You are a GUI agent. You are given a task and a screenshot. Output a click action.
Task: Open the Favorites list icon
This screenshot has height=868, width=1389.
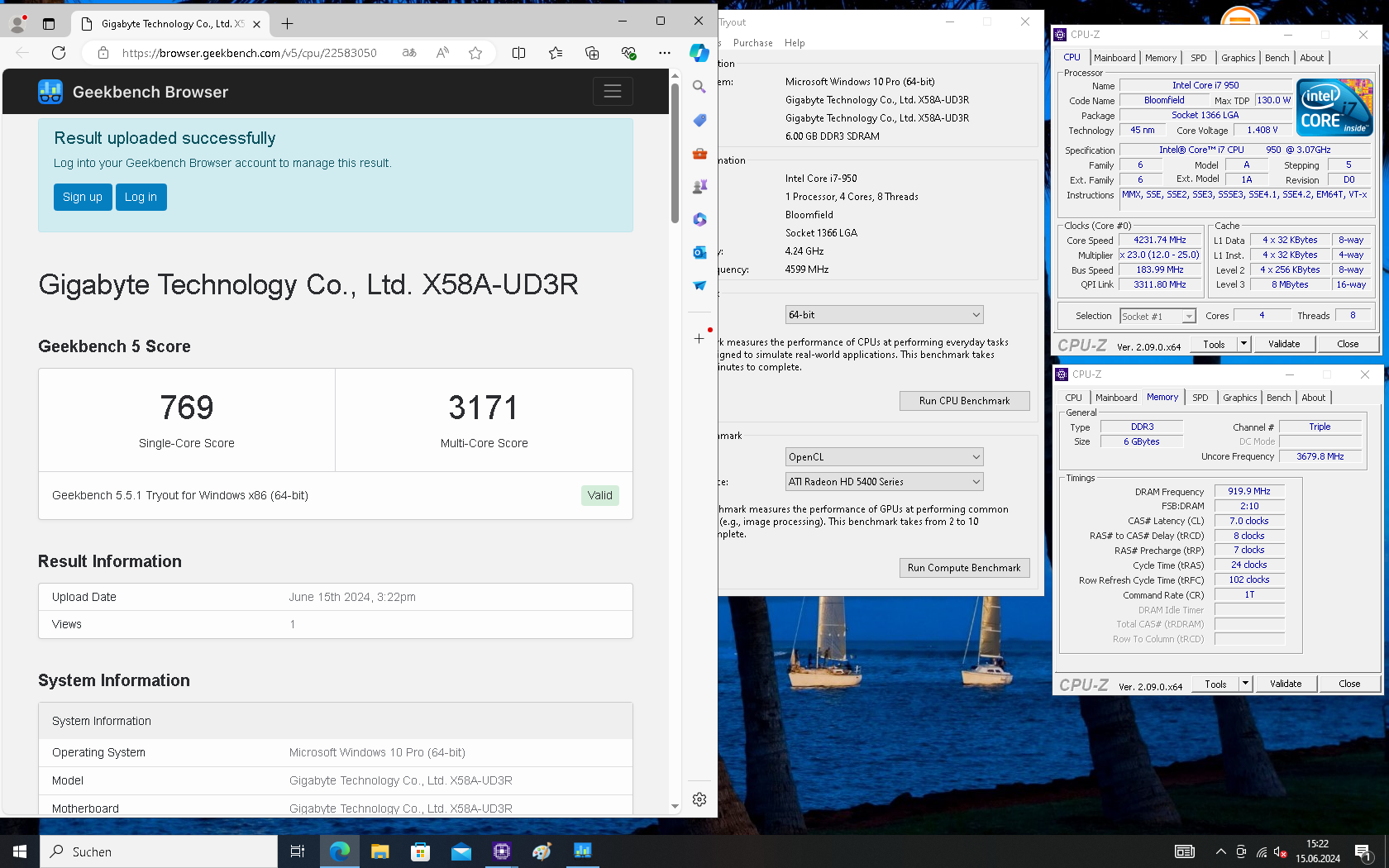pos(556,53)
